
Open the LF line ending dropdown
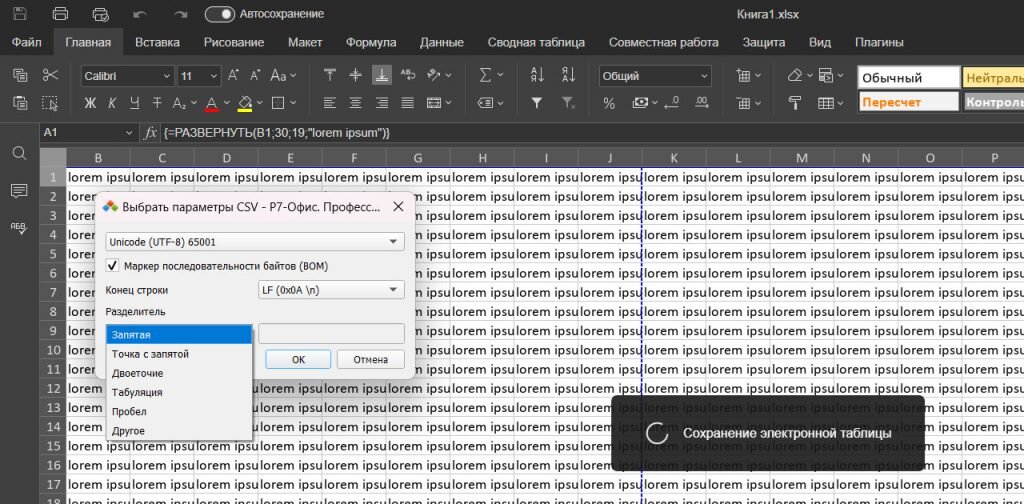332,290
